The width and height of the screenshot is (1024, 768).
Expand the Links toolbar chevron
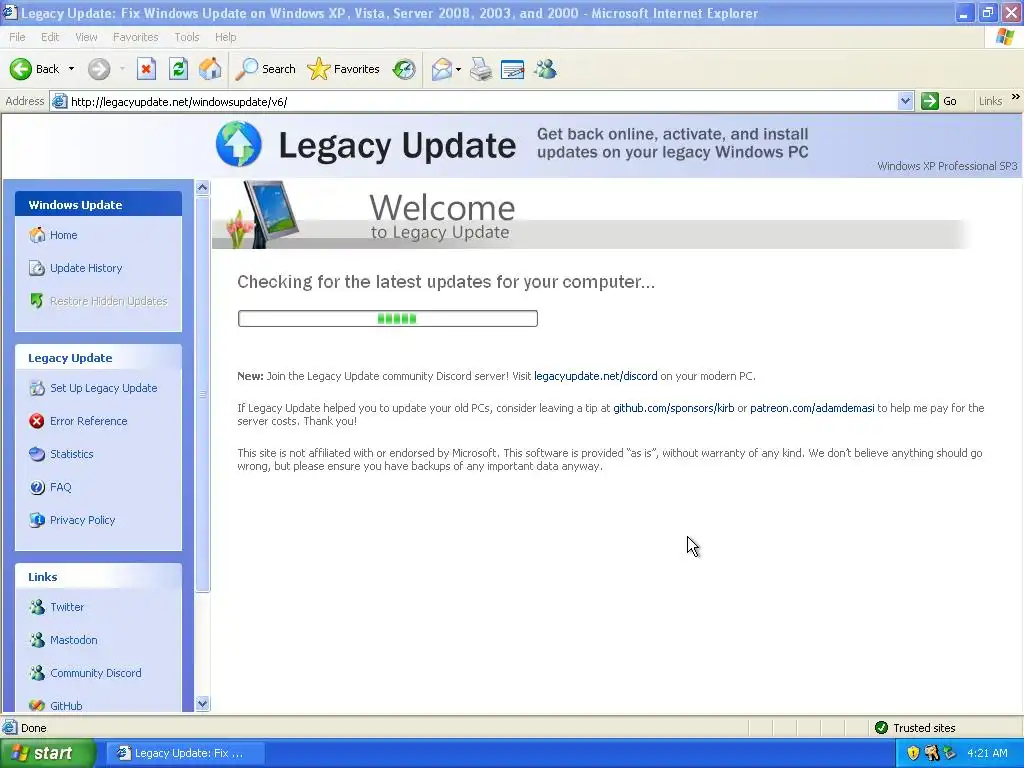[x=1016, y=97]
